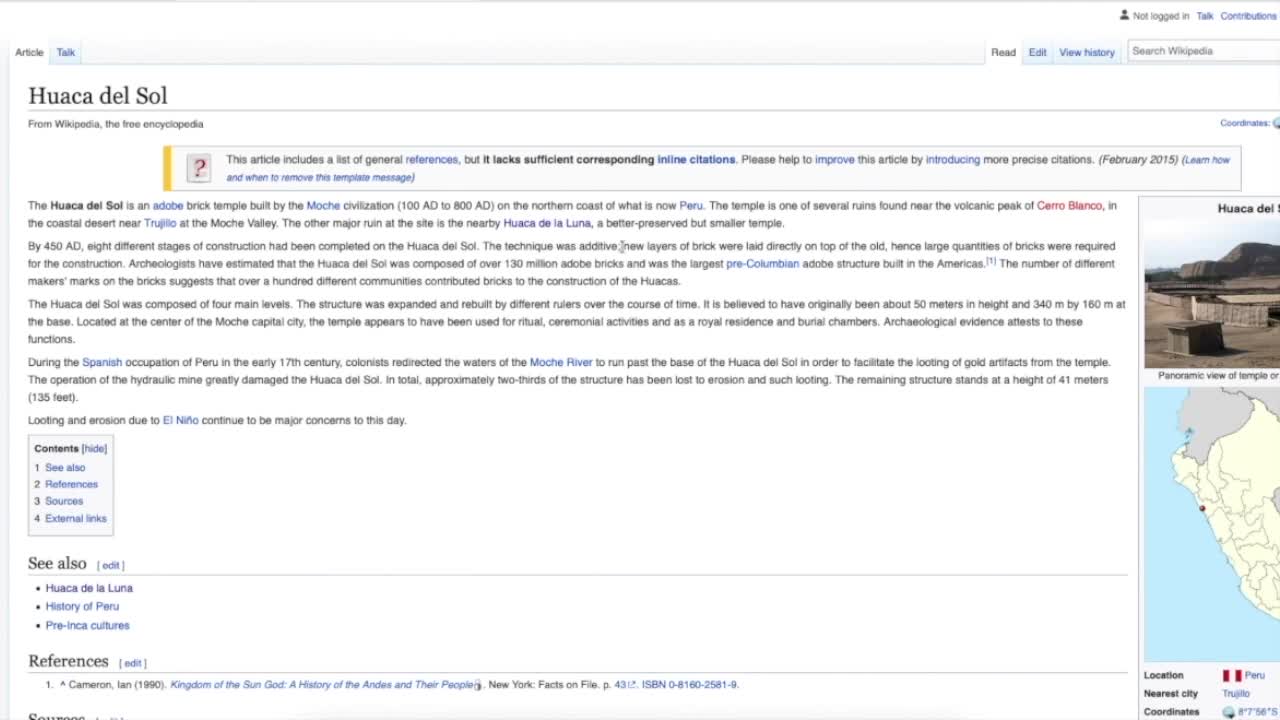The image size is (1280, 720).
Task: Click the page 43 external link
Action: (624, 685)
